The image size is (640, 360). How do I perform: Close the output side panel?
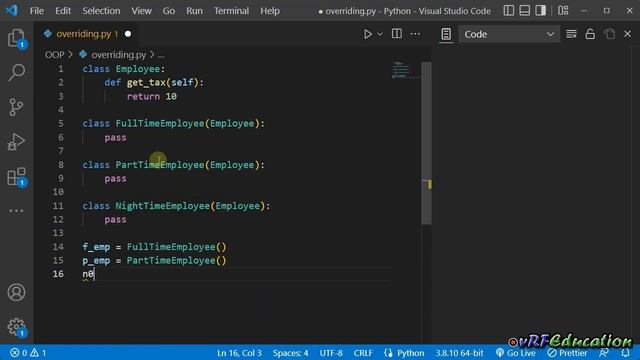(x=628, y=34)
